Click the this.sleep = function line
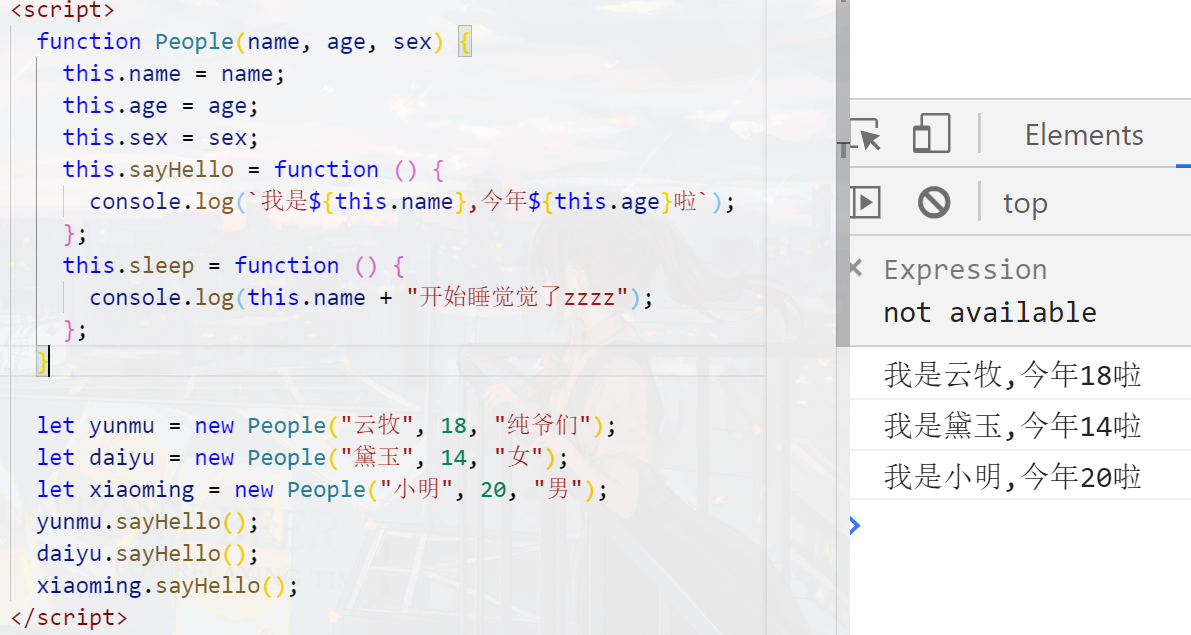Screen dimensions: 1191x635 click(x=233, y=266)
